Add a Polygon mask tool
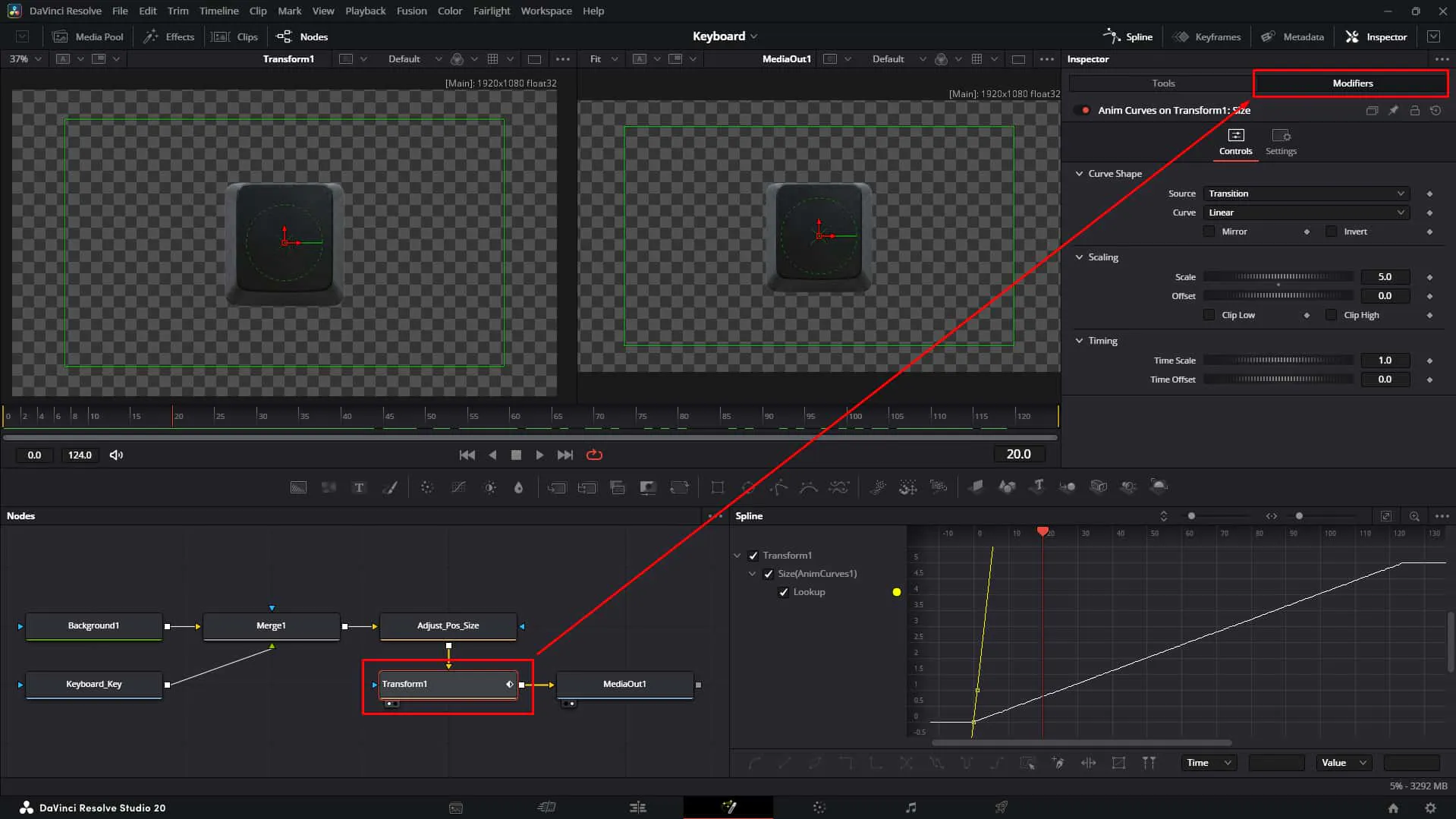 click(778, 487)
